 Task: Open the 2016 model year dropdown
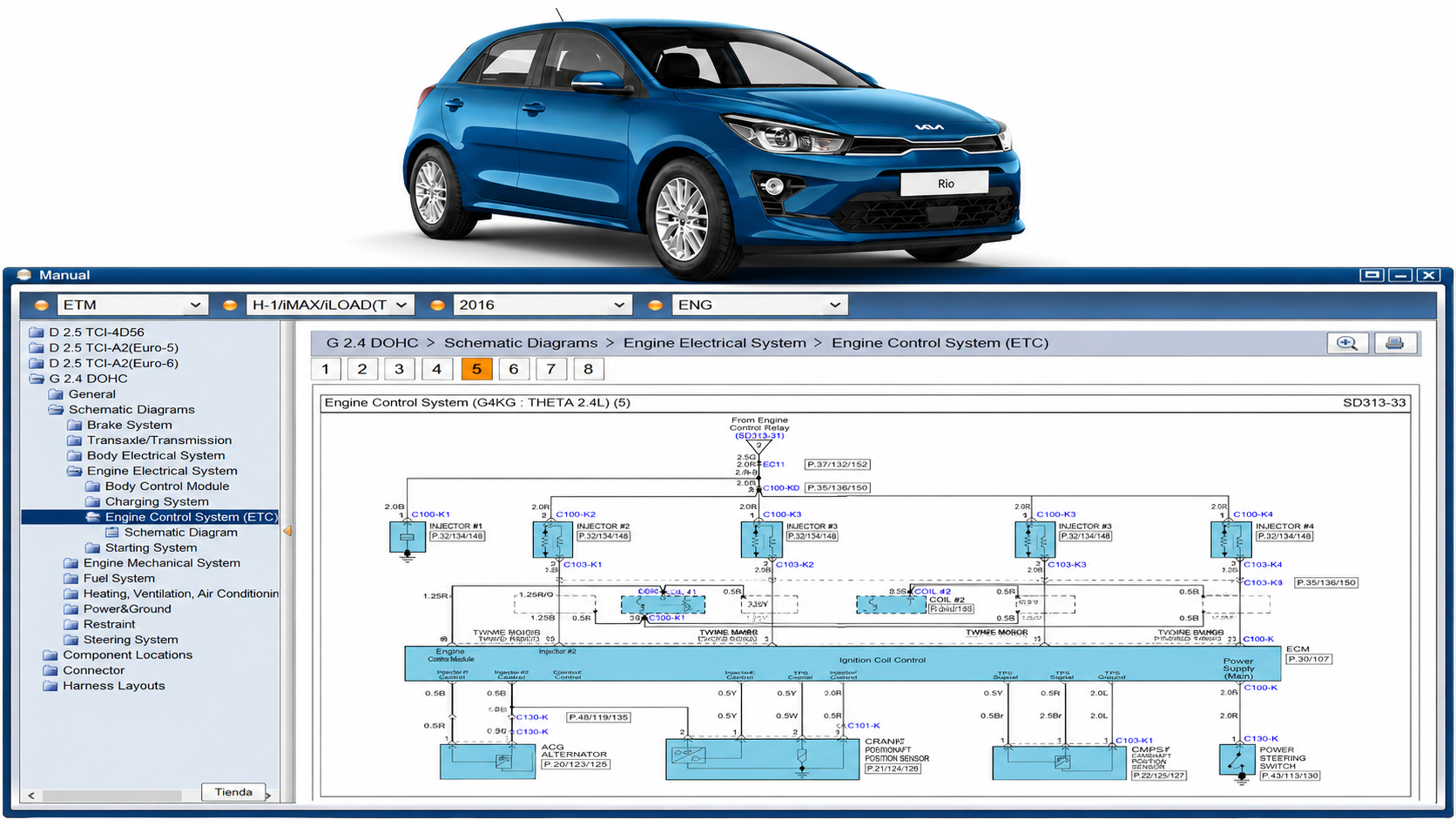pos(542,305)
